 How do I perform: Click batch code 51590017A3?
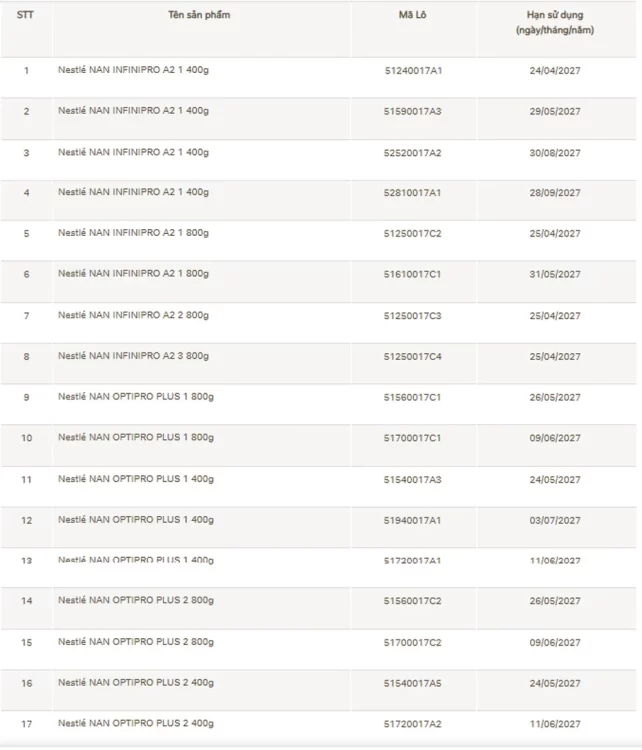click(x=413, y=111)
